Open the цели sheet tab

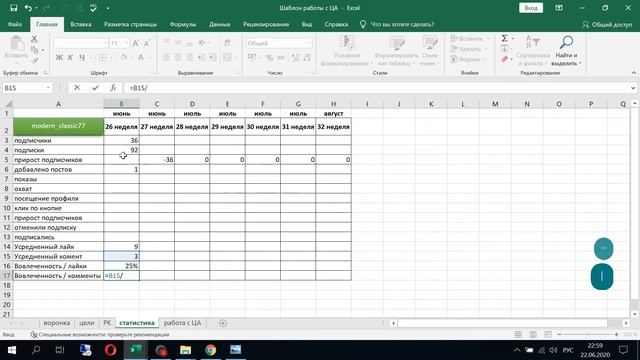point(87,323)
